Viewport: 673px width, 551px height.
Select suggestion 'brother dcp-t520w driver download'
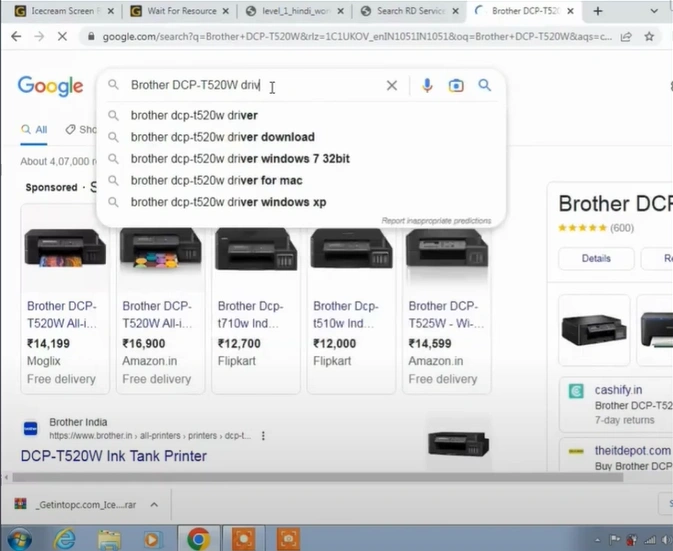click(x=222, y=137)
